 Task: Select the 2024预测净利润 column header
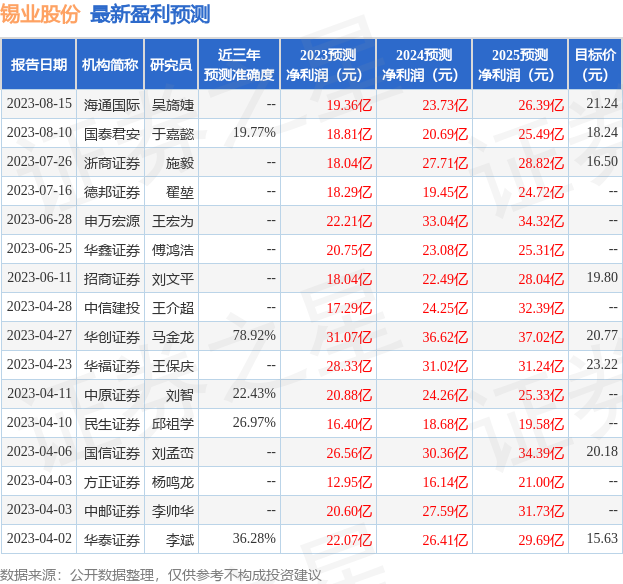point(424,64)
